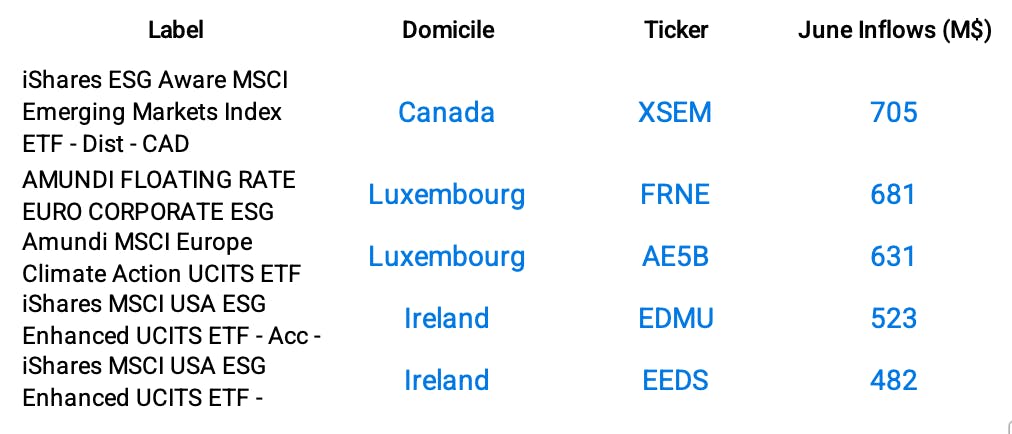Open the FRNE ticker link
The image size is (1012, 434).
675,194
